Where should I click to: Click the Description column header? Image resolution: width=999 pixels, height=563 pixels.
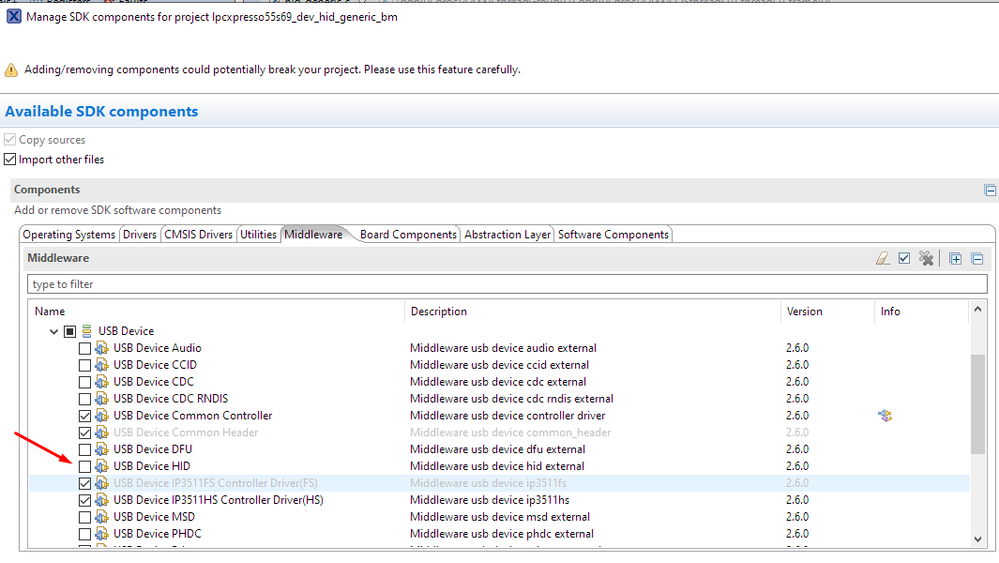(593, 311)
